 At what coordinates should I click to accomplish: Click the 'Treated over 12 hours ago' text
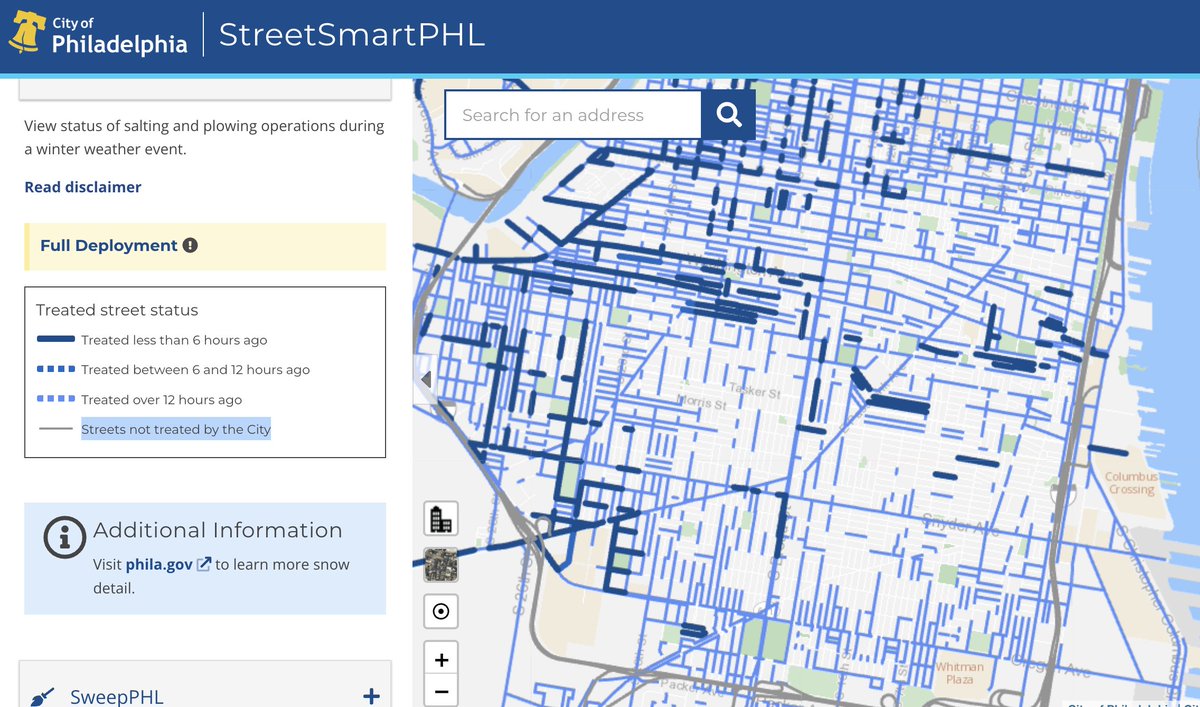pos(162,399)
